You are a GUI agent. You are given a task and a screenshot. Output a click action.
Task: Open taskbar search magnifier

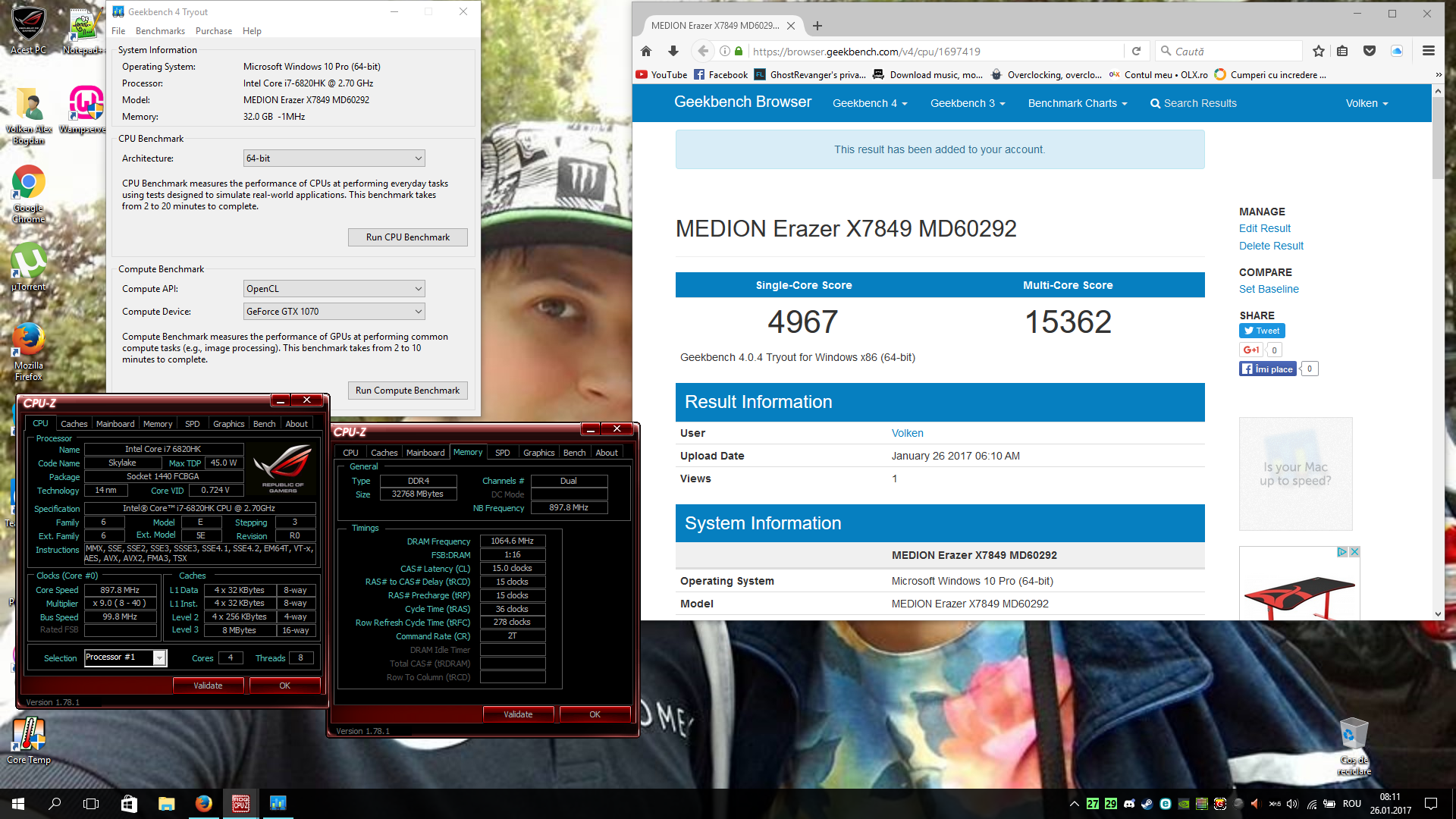55,804
